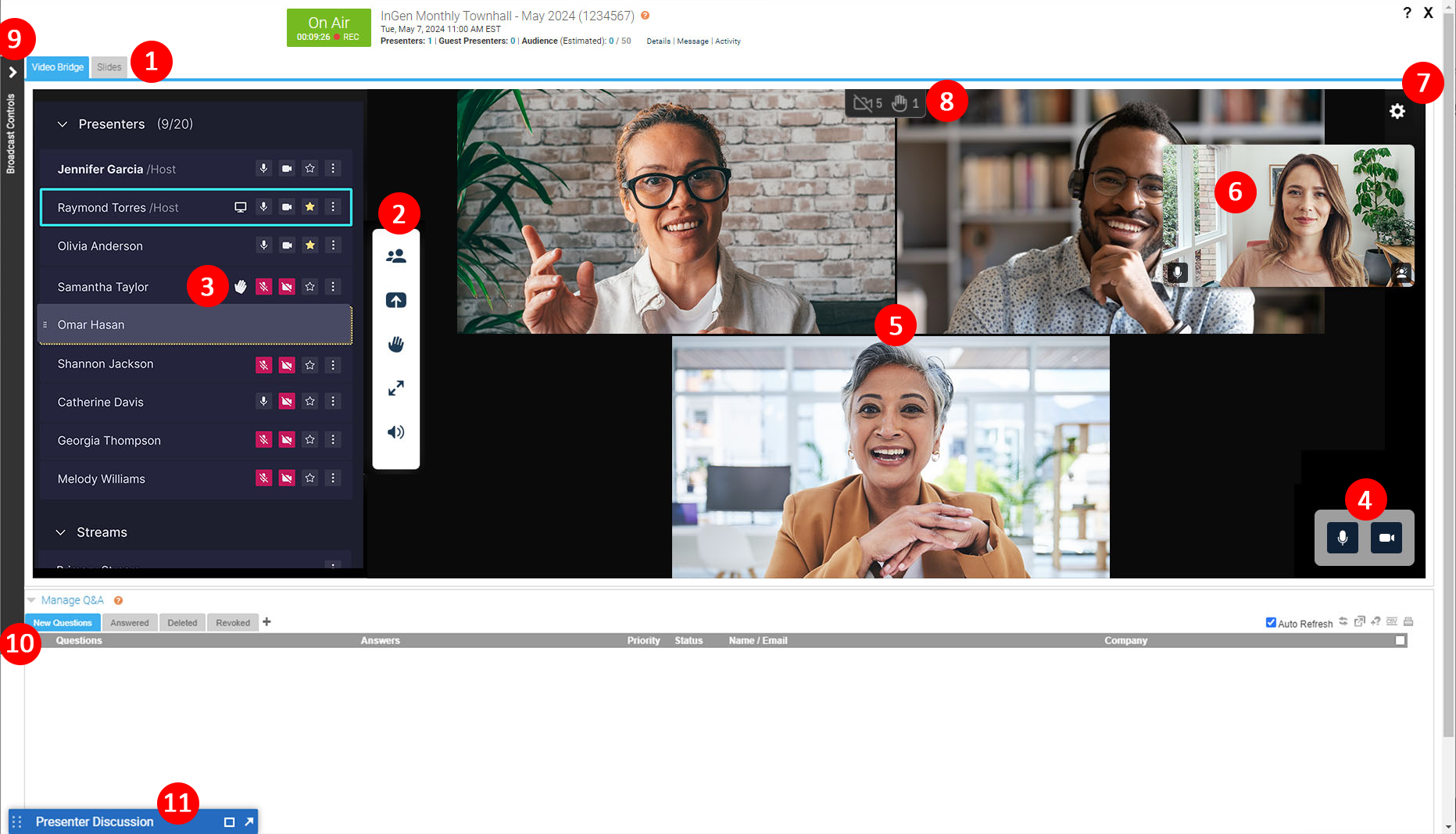
Task: Unmute Samantha Taylor's microphone
Action: [x=264, y=287]
